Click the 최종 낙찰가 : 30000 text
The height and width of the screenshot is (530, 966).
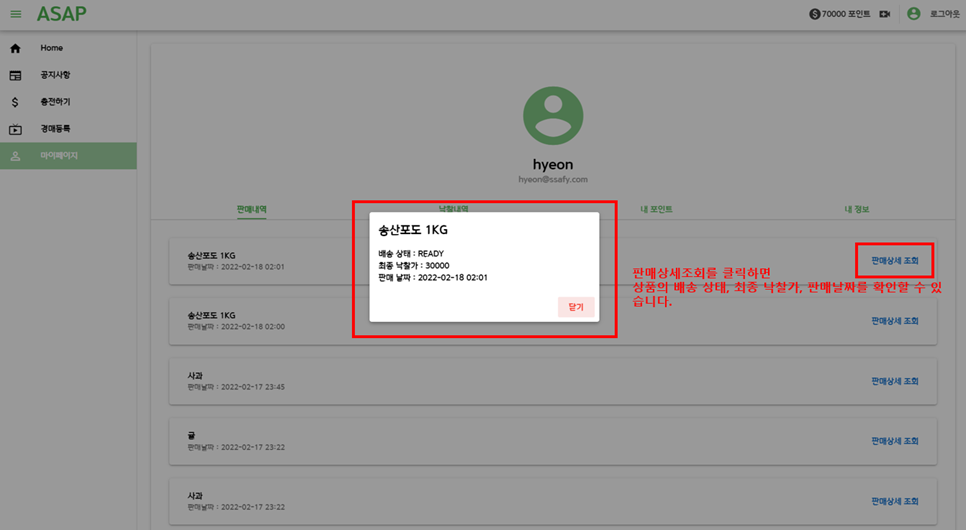click(x=413, y=266)
